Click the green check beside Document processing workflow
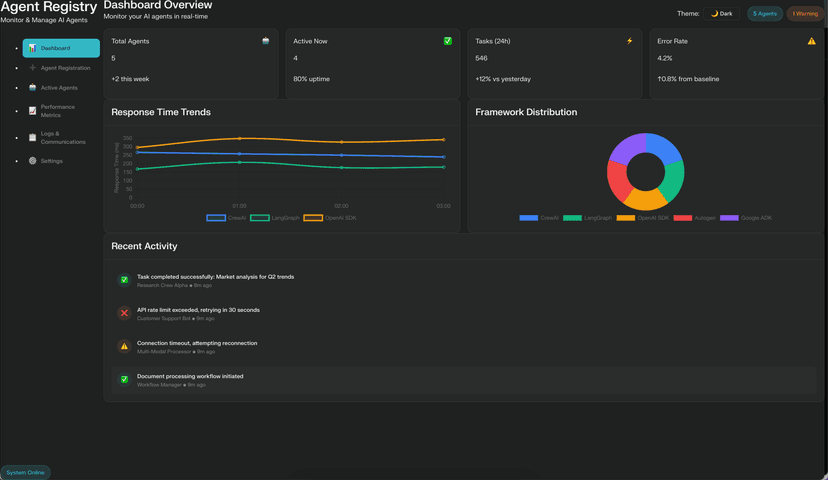 [x=124, y=380]
